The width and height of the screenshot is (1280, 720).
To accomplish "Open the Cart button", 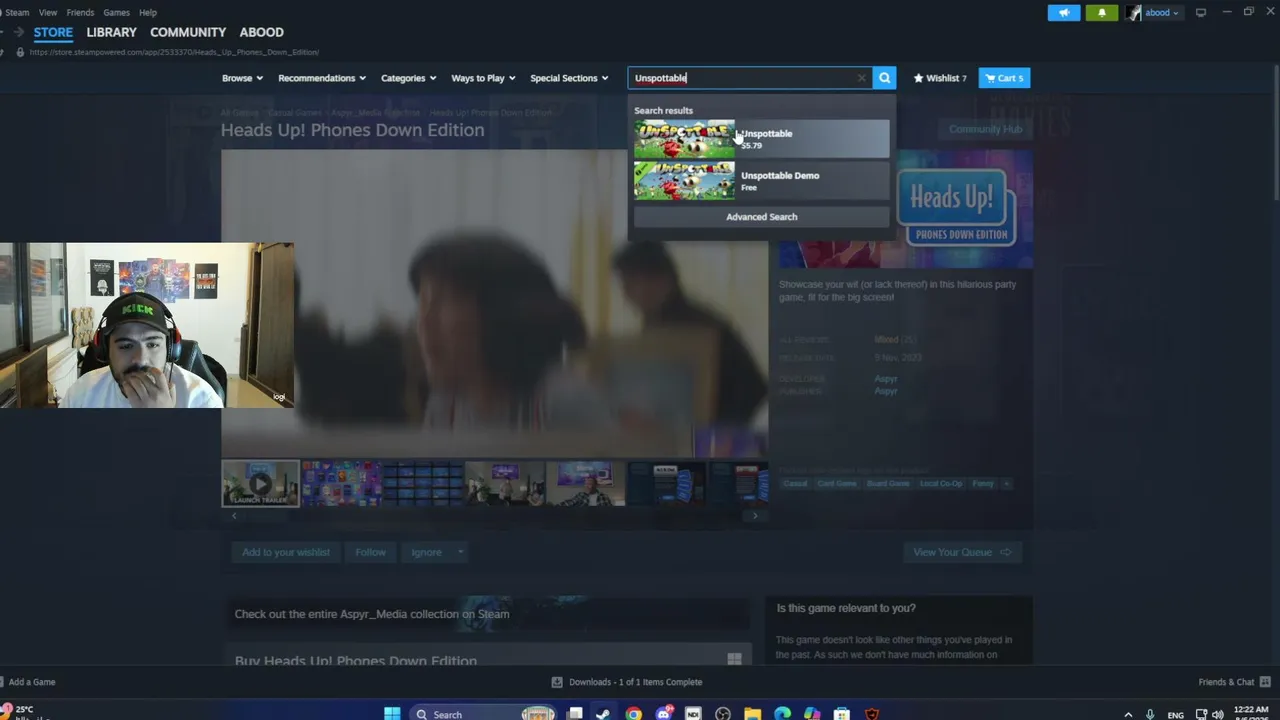I will [x=1004, y=78].
